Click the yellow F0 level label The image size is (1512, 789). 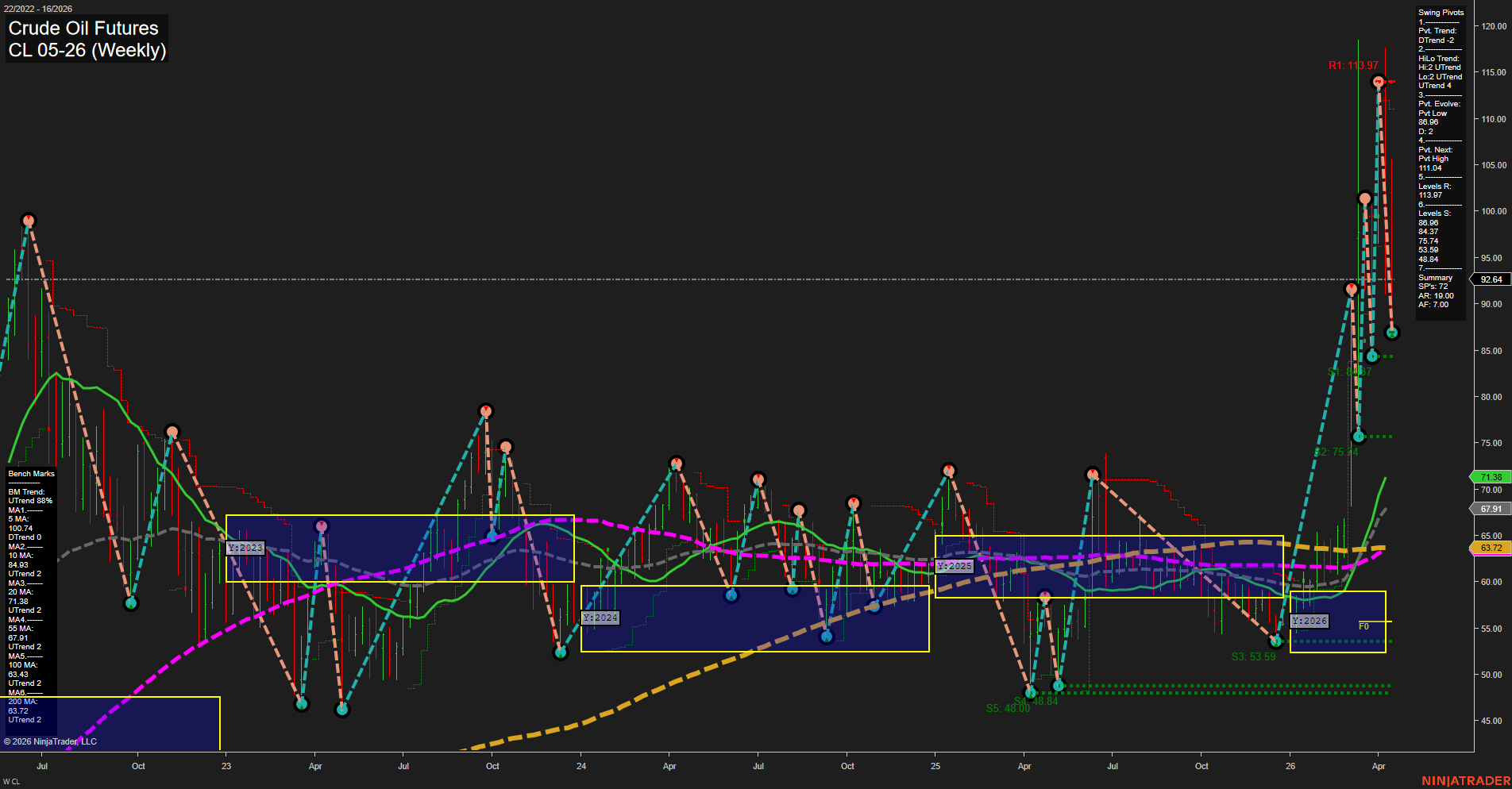pos(1363,625)
